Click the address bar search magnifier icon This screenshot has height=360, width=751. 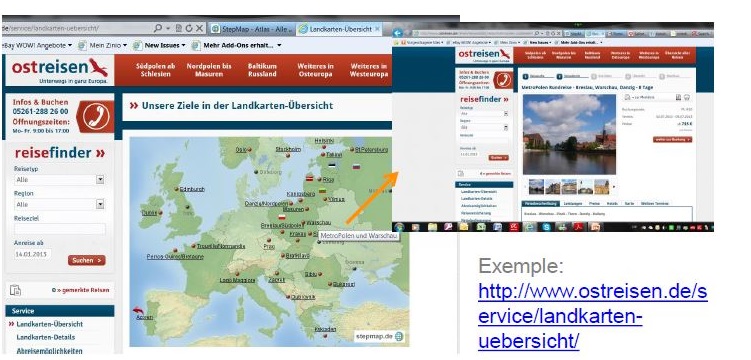(158, 28)
